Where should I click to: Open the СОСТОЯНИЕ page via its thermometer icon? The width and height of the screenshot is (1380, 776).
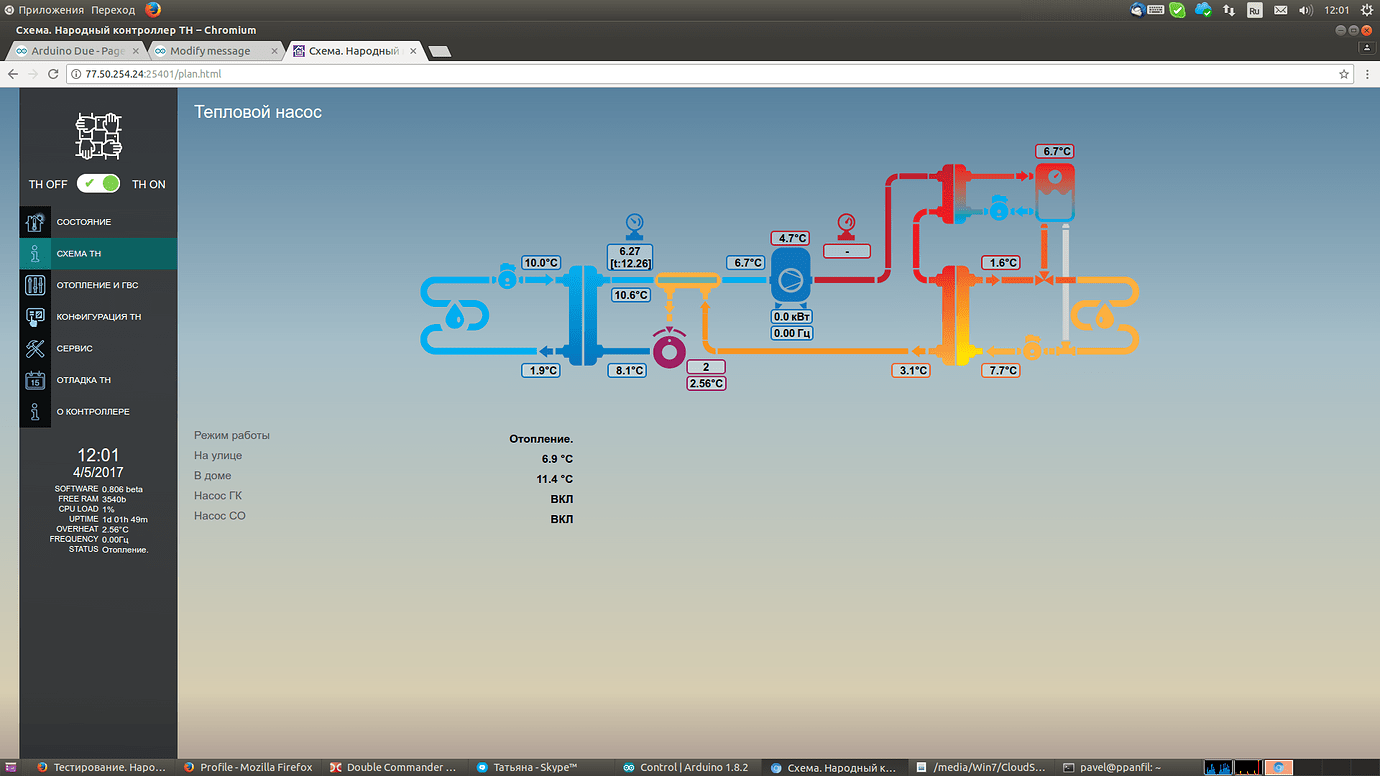(x=35, y=221)
